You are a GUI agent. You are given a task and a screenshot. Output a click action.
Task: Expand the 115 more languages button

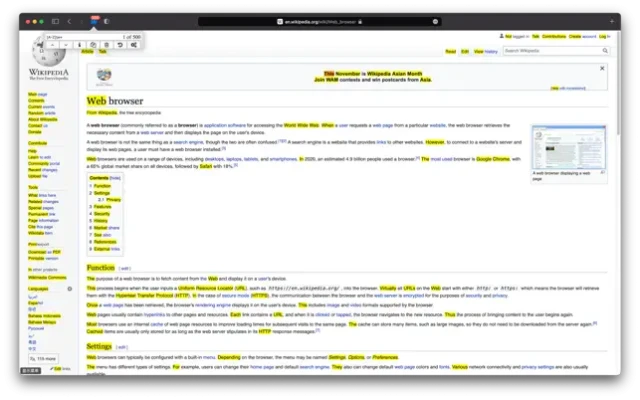click(x=44, y=359)
